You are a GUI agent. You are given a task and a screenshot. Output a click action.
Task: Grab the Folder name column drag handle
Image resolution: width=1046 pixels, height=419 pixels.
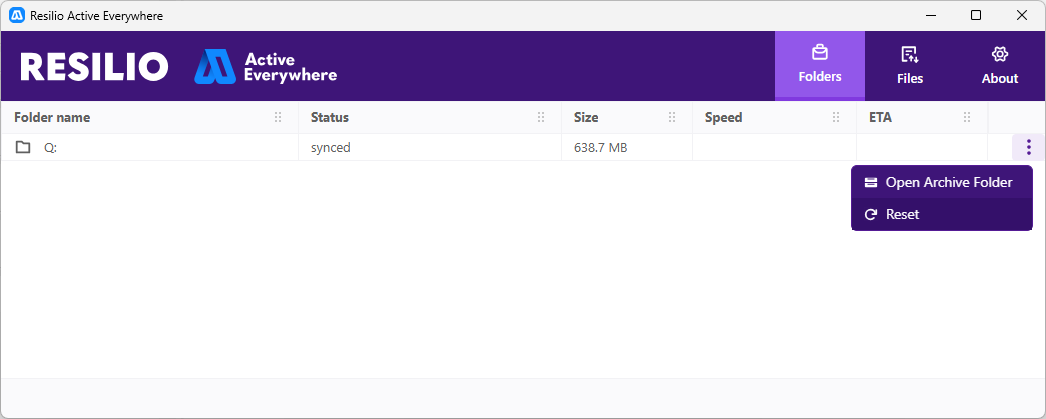(x=278, y=117)
